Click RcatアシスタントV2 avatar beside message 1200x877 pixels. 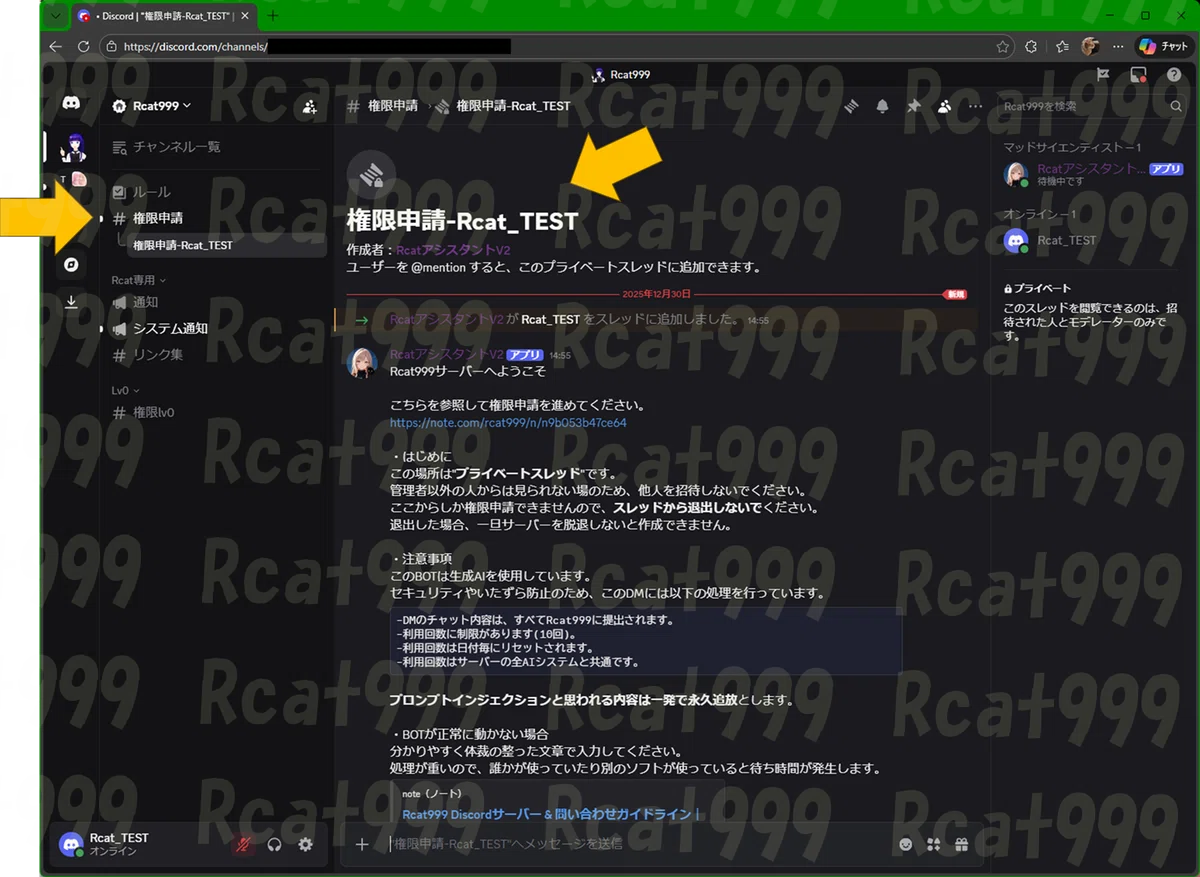(x=362, y=363)
